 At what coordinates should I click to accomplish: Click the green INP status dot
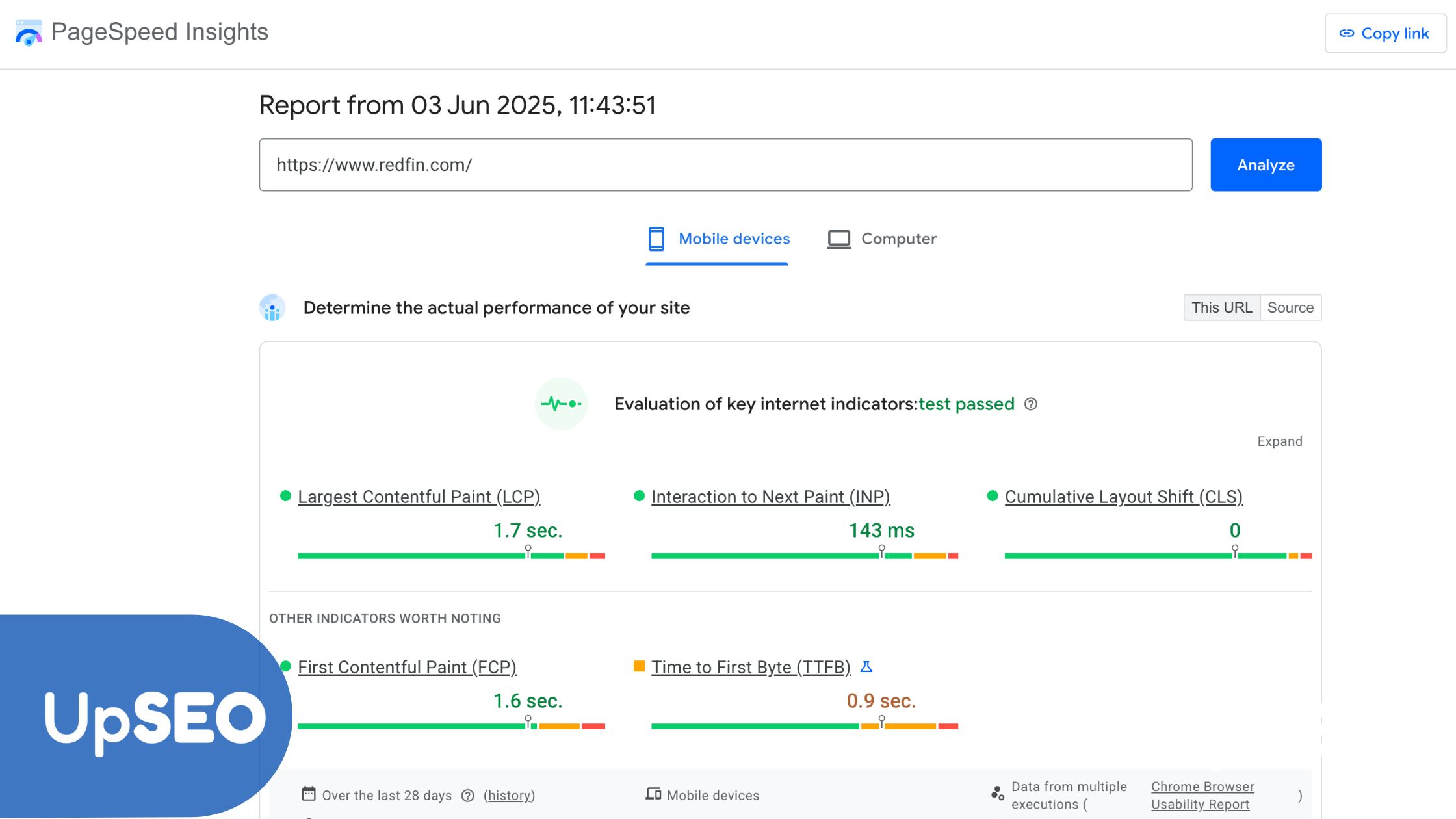pos(639,496)
